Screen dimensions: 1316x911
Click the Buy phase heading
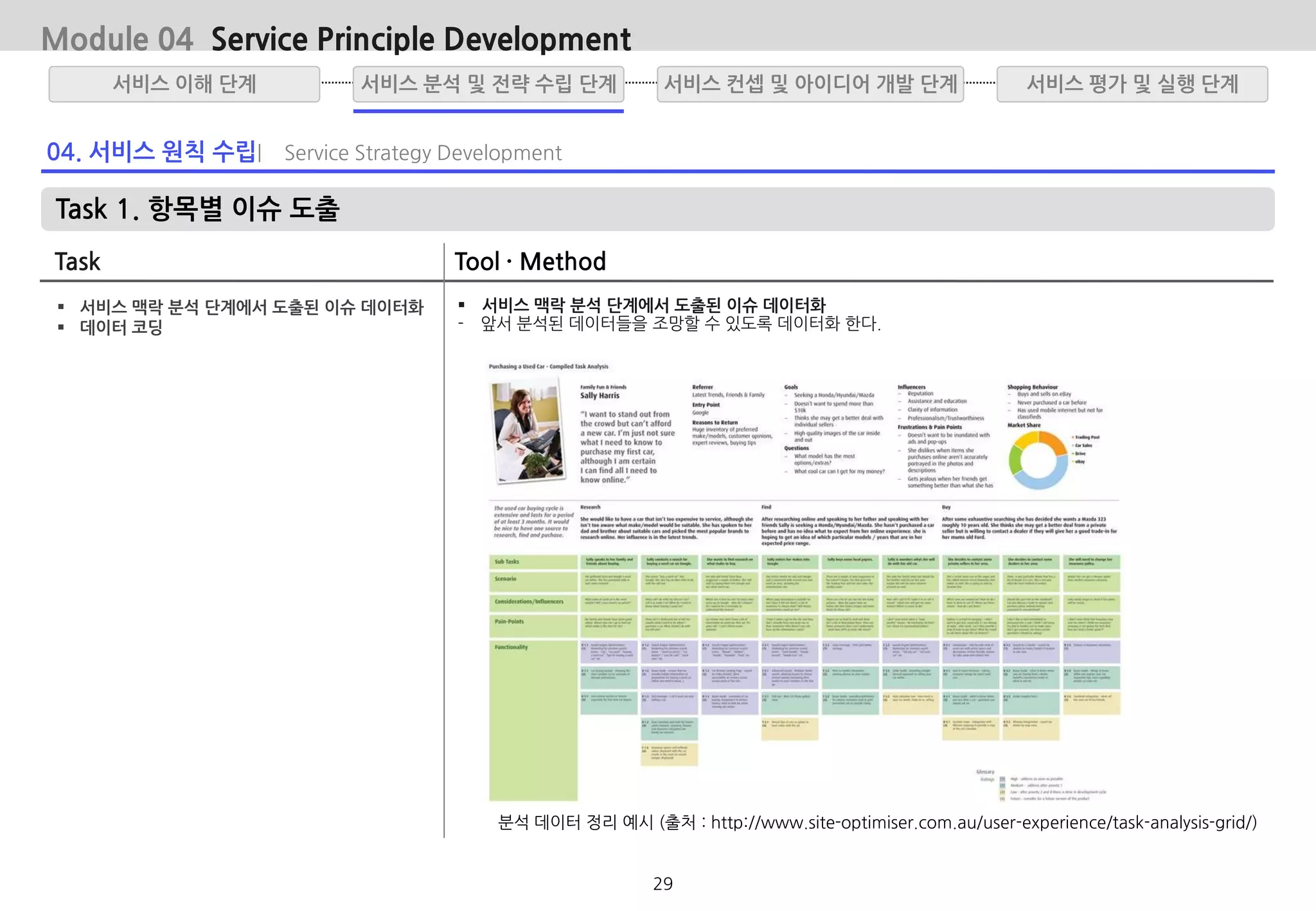coord(946,508)
